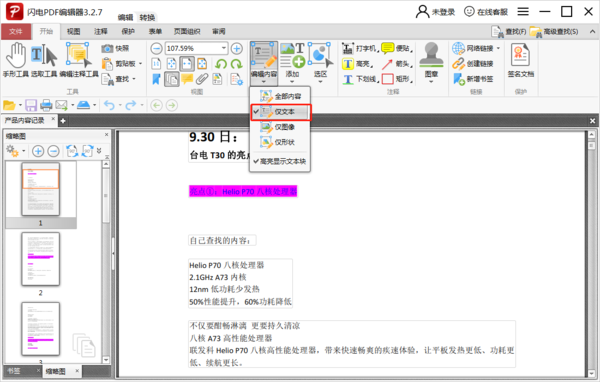Click 创建链接 create link
The image size is (600, 382).
pos(473,64)
